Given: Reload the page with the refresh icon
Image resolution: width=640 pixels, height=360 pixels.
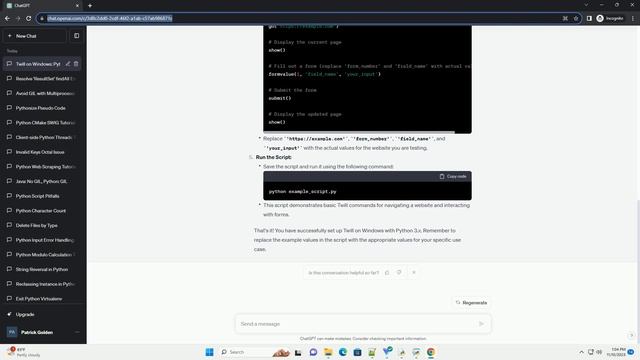Looking at the screenshot, I should click(x=29, y=18).
